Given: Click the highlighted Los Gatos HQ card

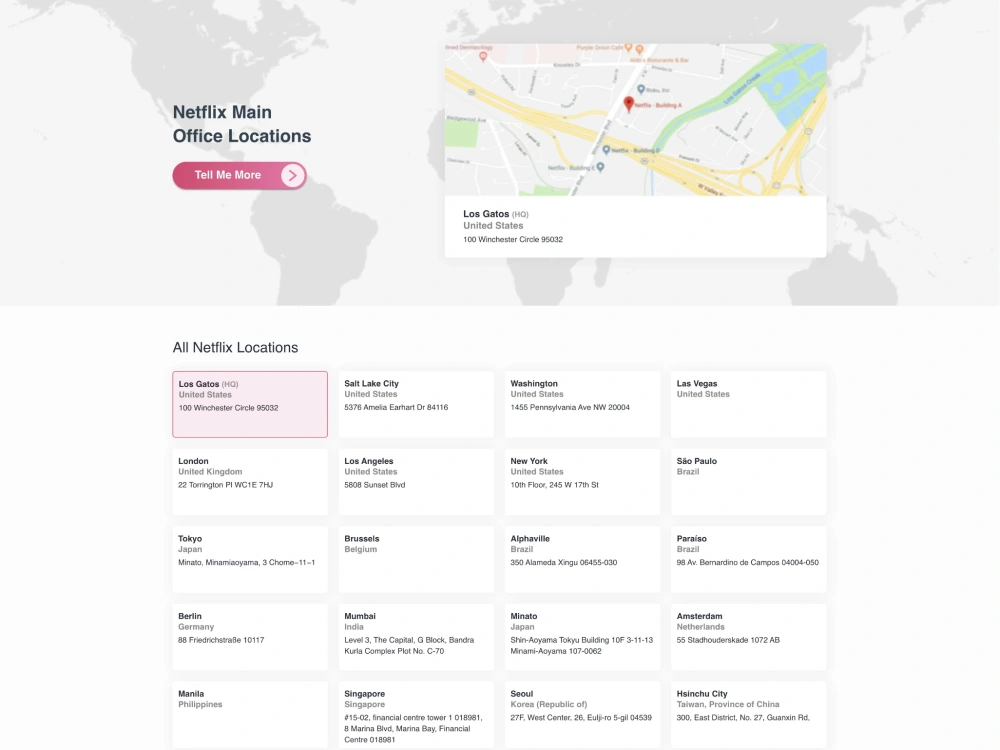Looking at the screenshot, I should (249, 403).
